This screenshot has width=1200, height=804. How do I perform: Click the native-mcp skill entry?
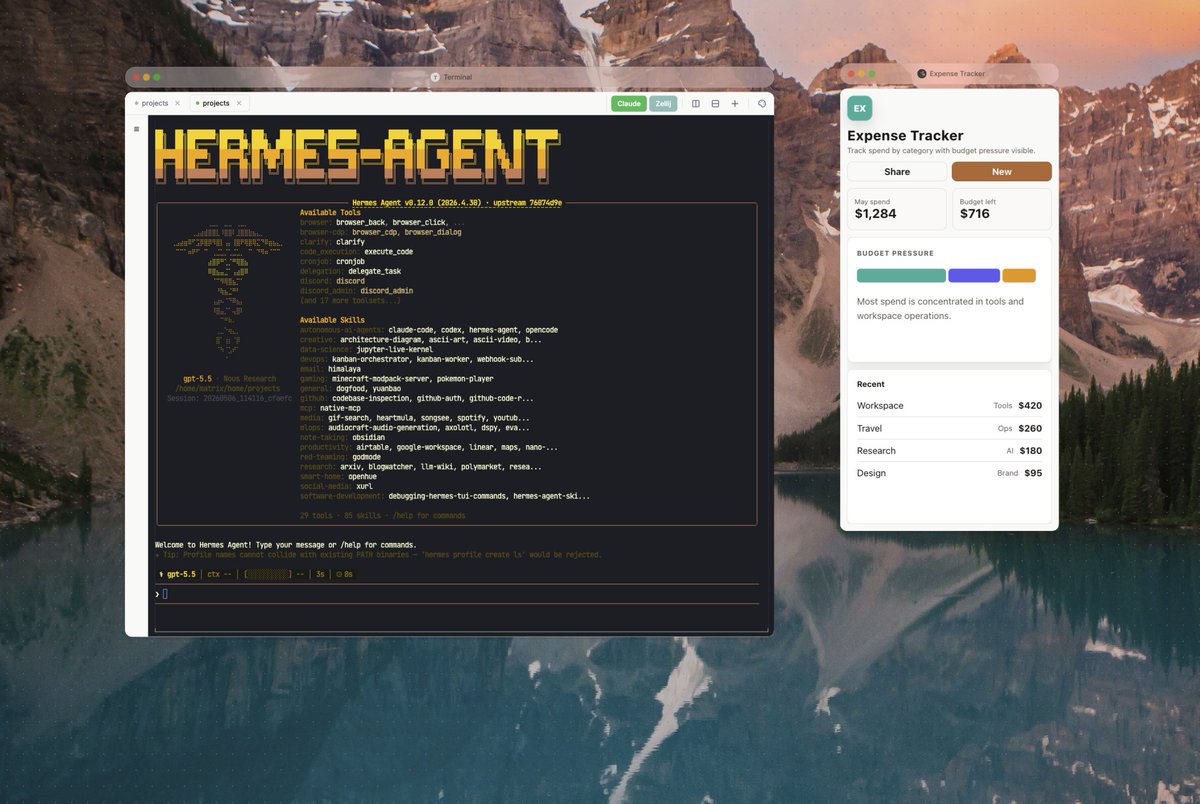click(x=340, y=408)
